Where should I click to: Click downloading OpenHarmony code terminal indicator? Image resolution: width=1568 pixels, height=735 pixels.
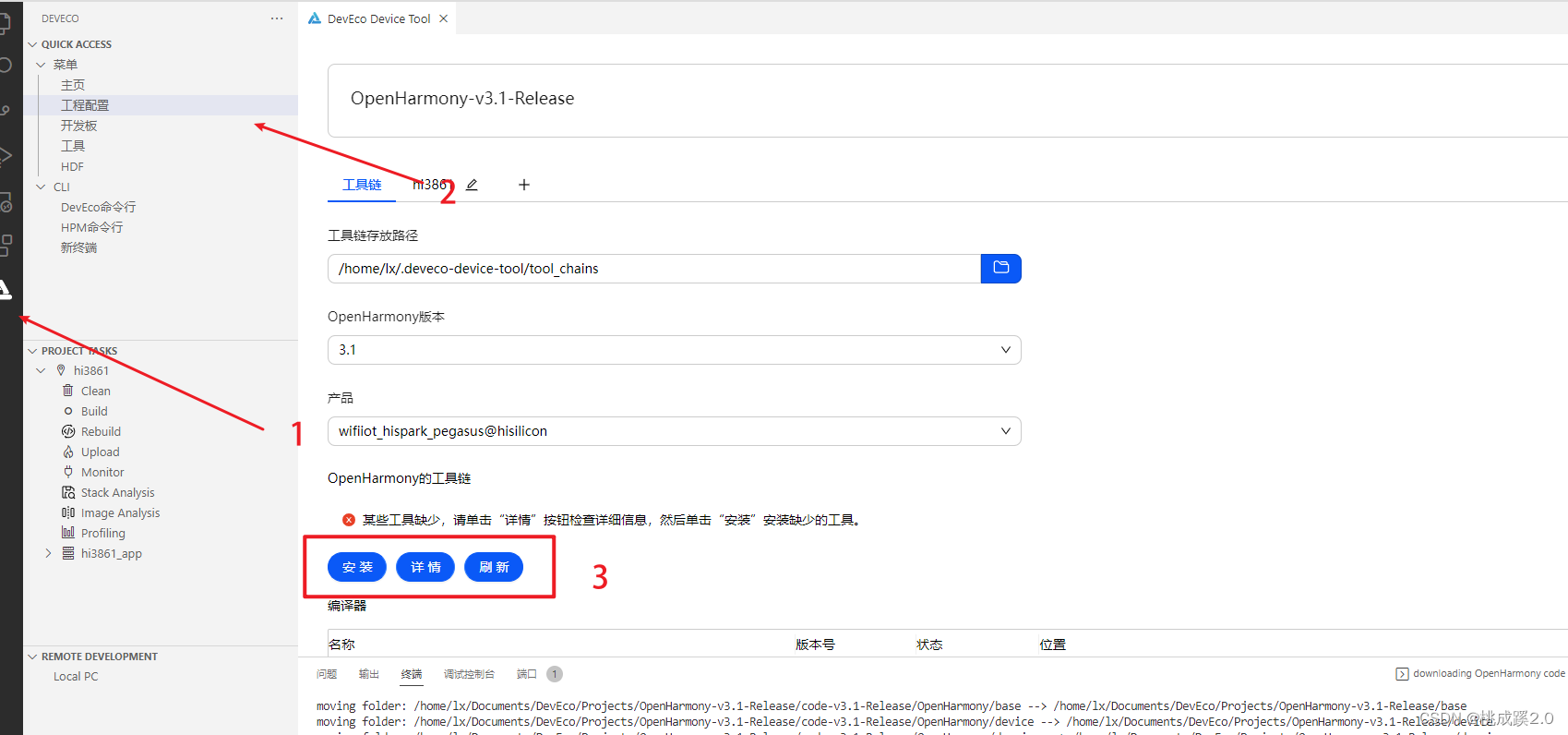[1480, 673]
